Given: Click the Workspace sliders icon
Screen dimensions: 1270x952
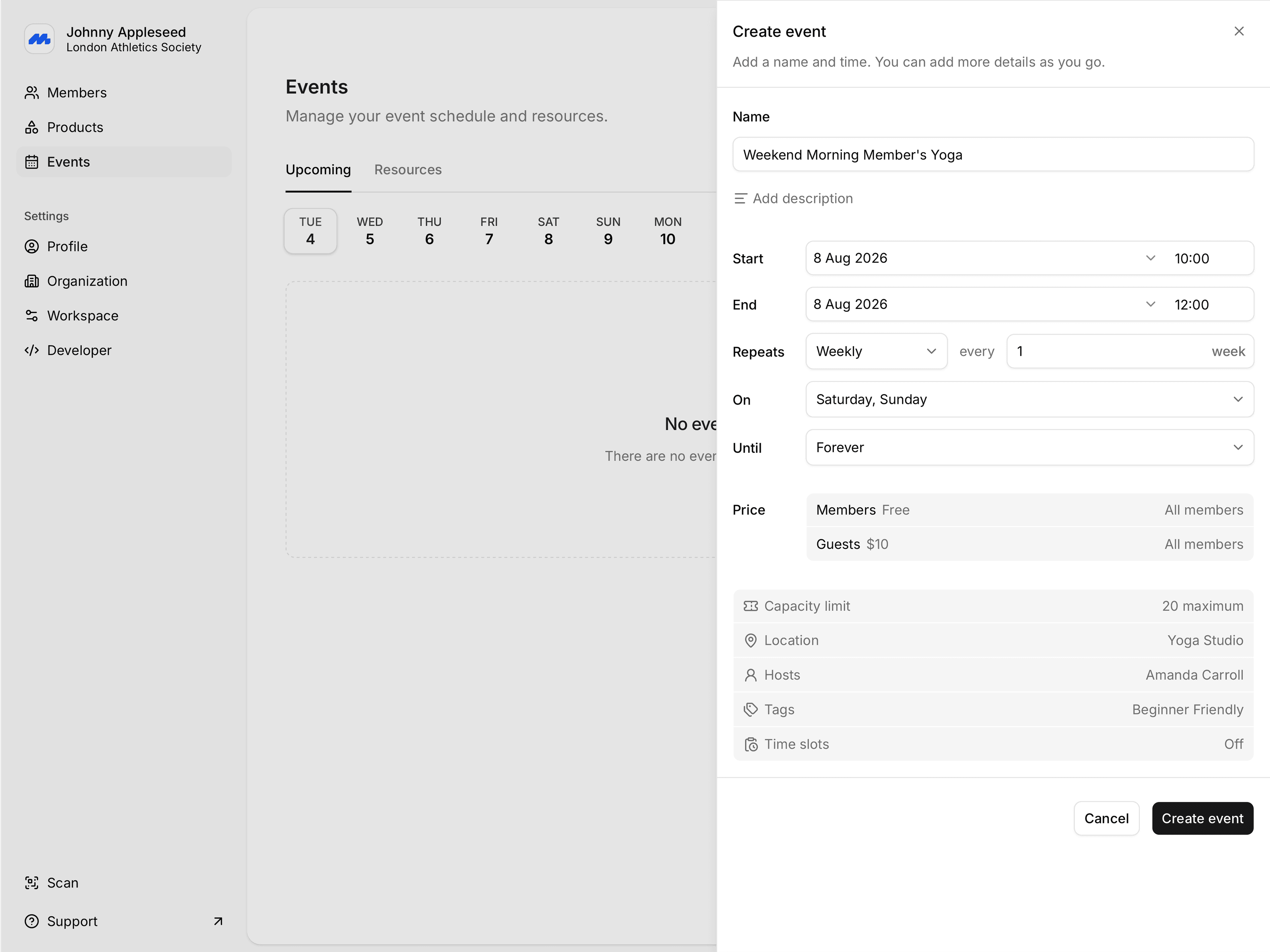Looking at the screenshot, I should 31,316.
